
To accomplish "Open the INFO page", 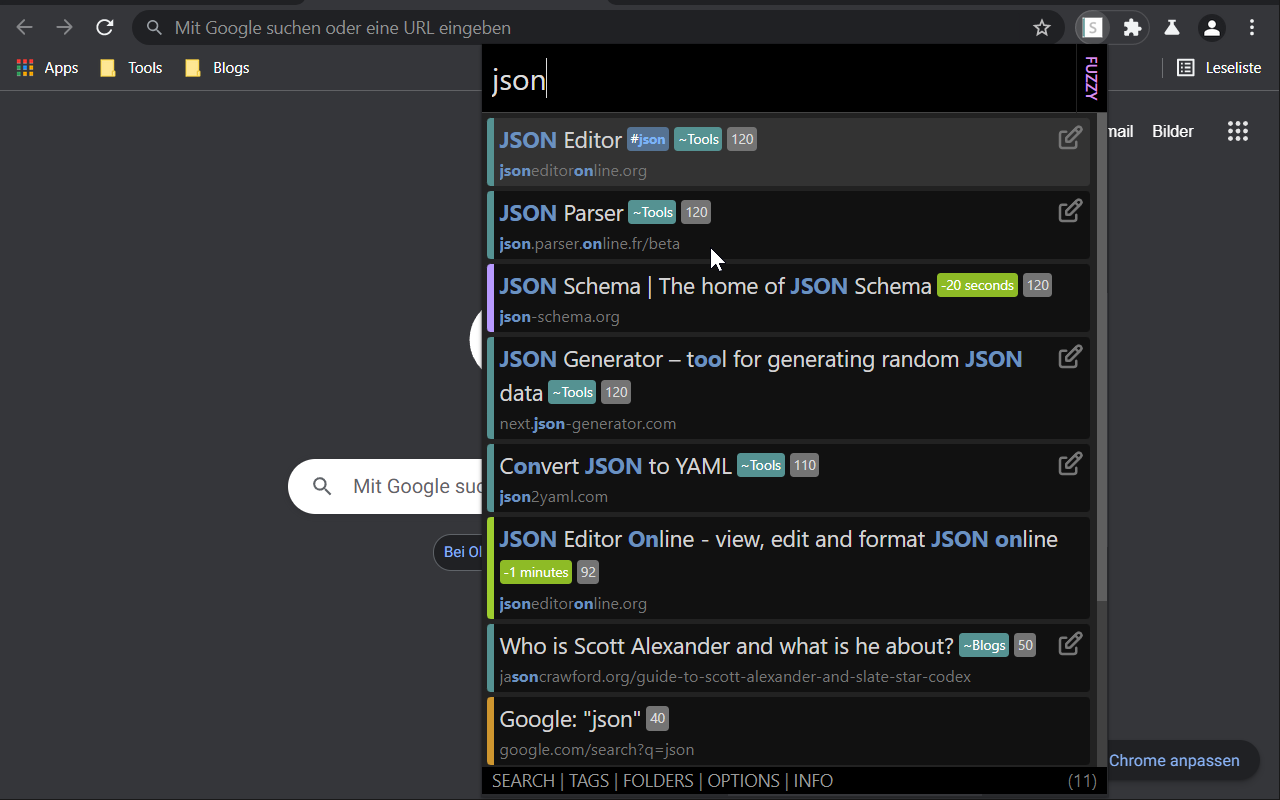I will tap(813, 781).
